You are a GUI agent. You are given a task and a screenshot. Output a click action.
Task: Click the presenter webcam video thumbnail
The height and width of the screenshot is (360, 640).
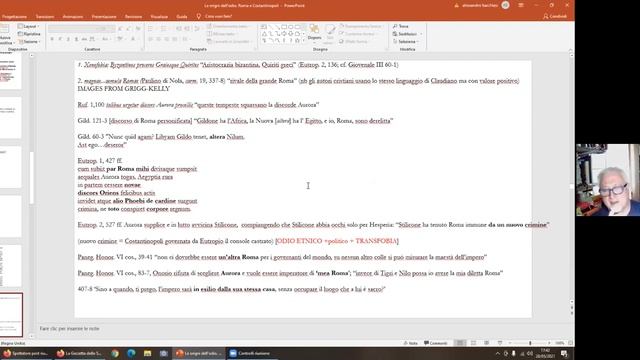tap(608, 180)
